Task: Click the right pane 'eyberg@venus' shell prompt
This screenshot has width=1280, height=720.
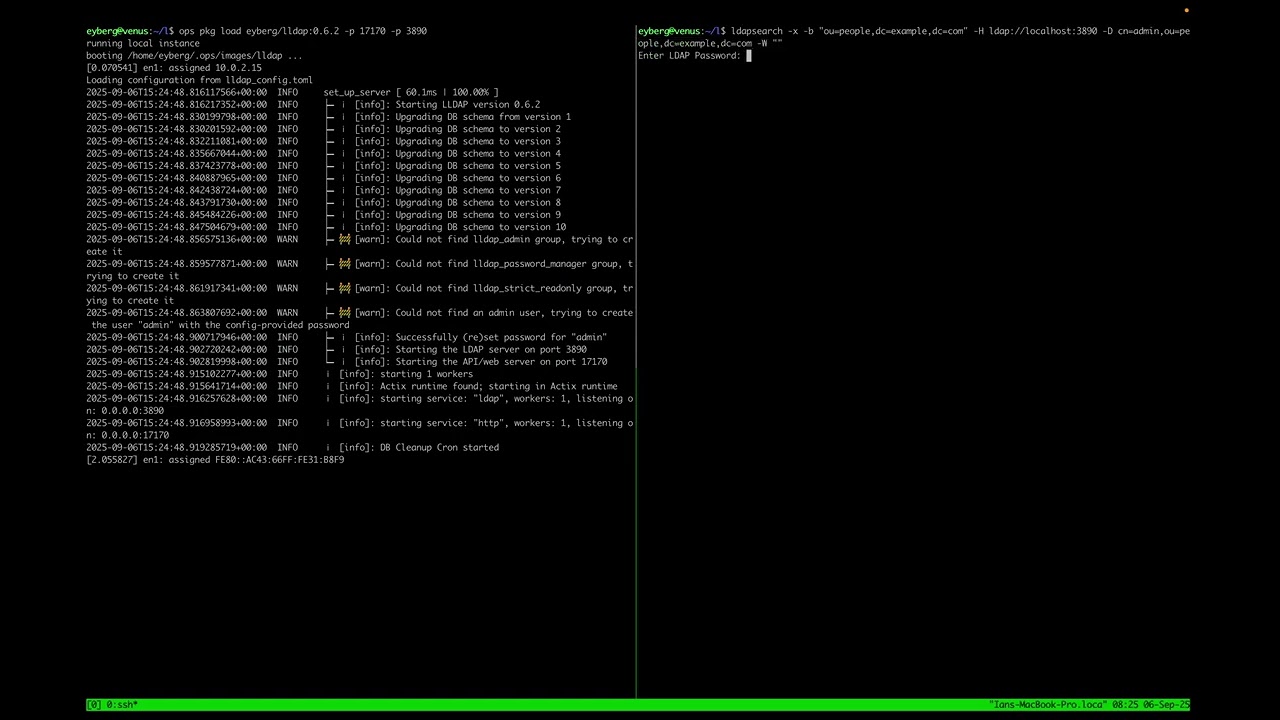Action: coord(682,31)
